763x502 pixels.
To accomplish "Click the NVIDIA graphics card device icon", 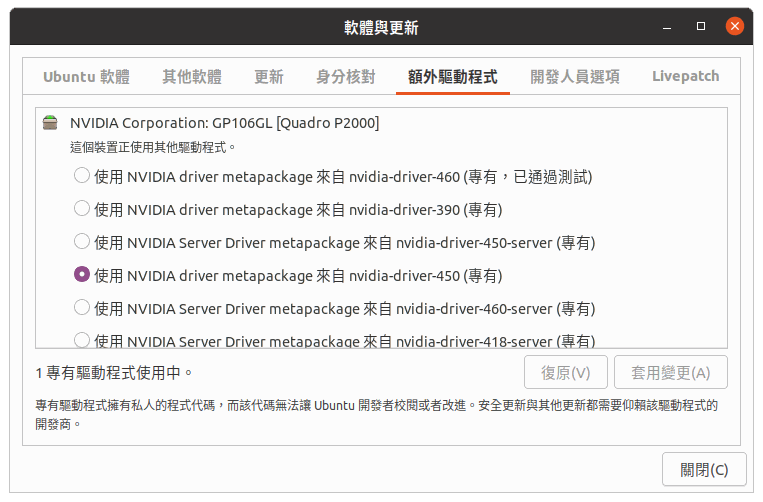I will (x=50, y=123).
